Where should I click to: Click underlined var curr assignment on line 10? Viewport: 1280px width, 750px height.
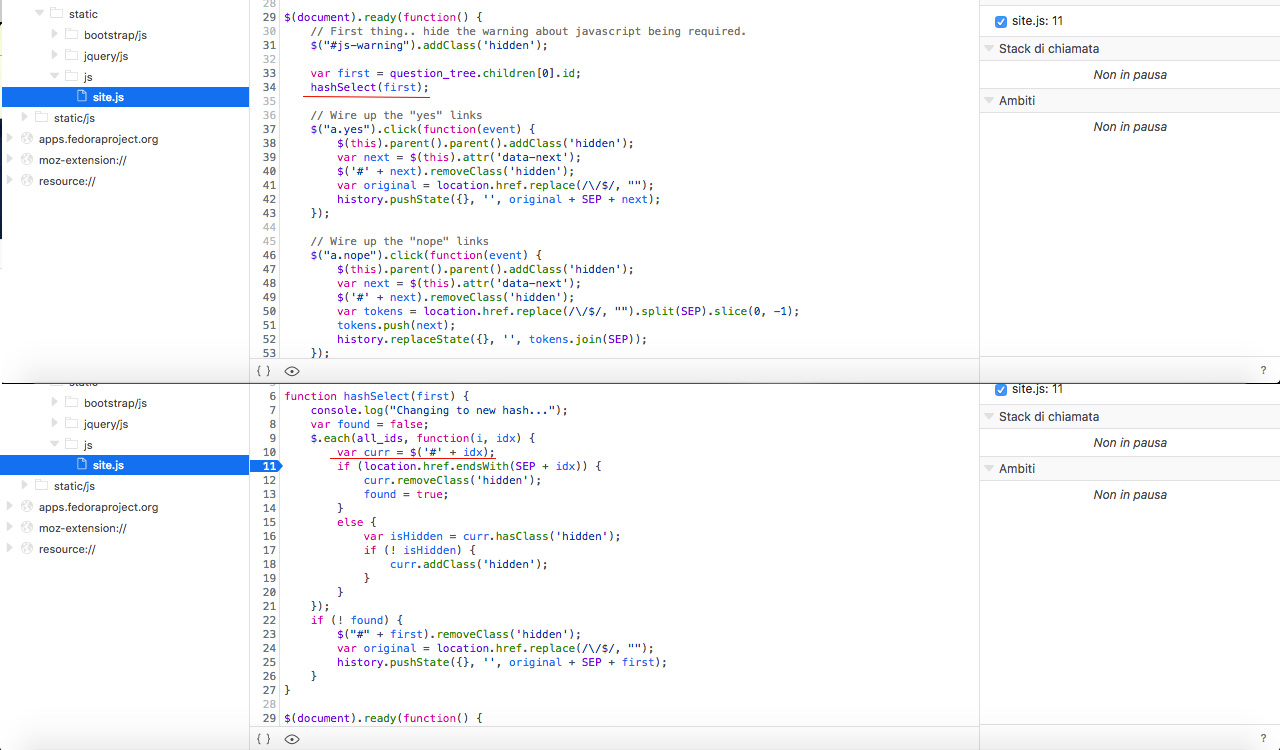[x=416, y=452]
